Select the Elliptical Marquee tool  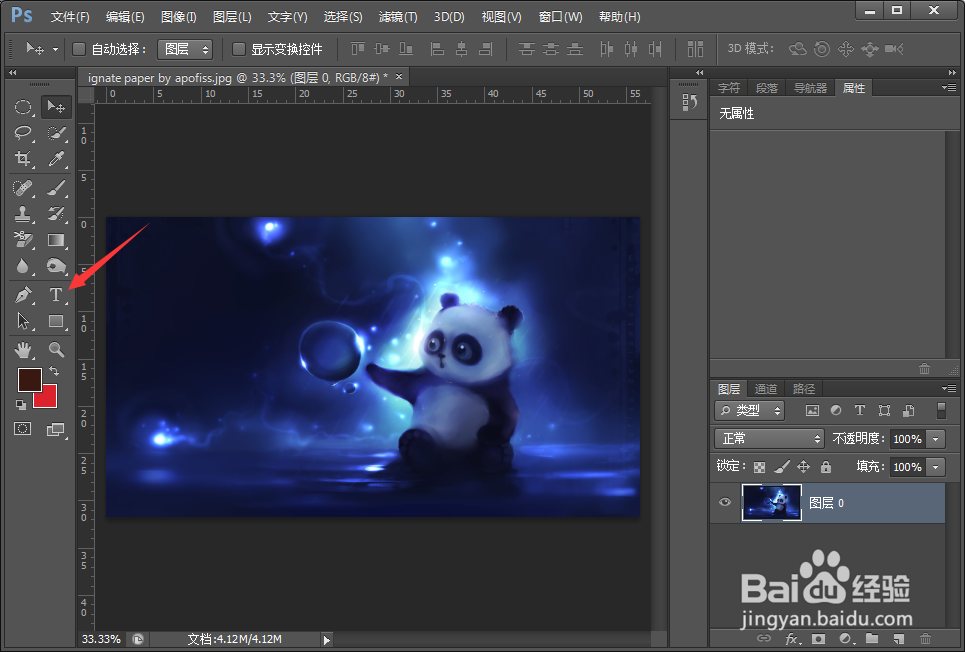23,107
